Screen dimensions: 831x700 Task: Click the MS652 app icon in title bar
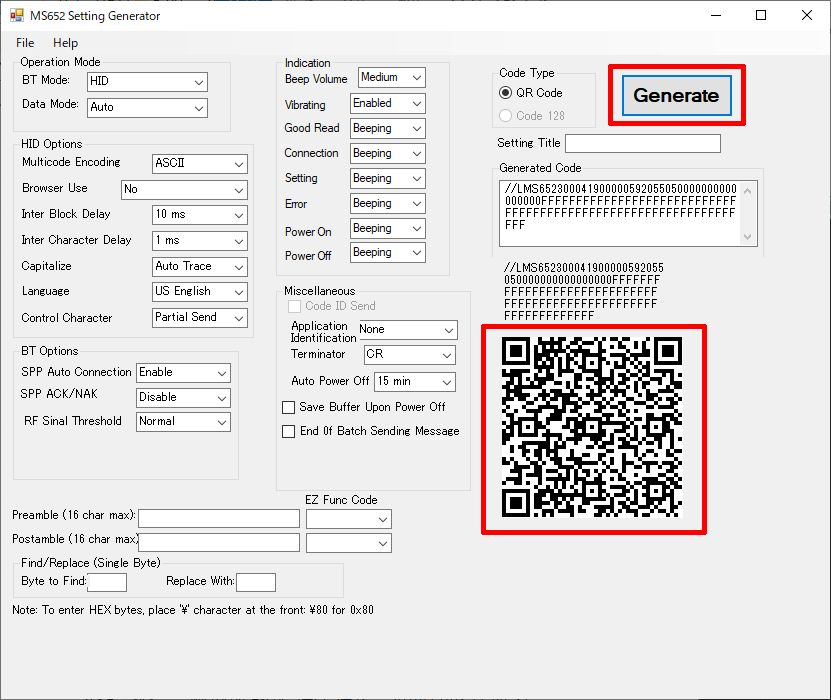coord(16,15)
